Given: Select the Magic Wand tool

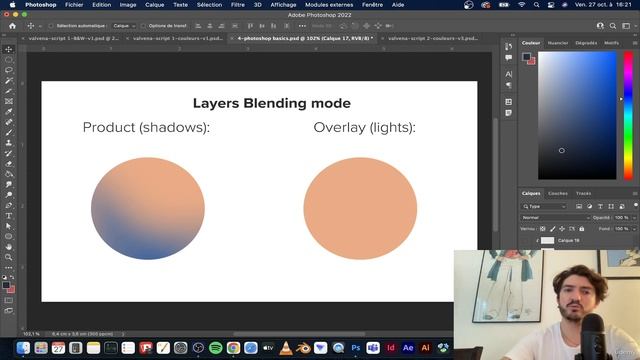Looking at the screenshot, I should 9,80.
